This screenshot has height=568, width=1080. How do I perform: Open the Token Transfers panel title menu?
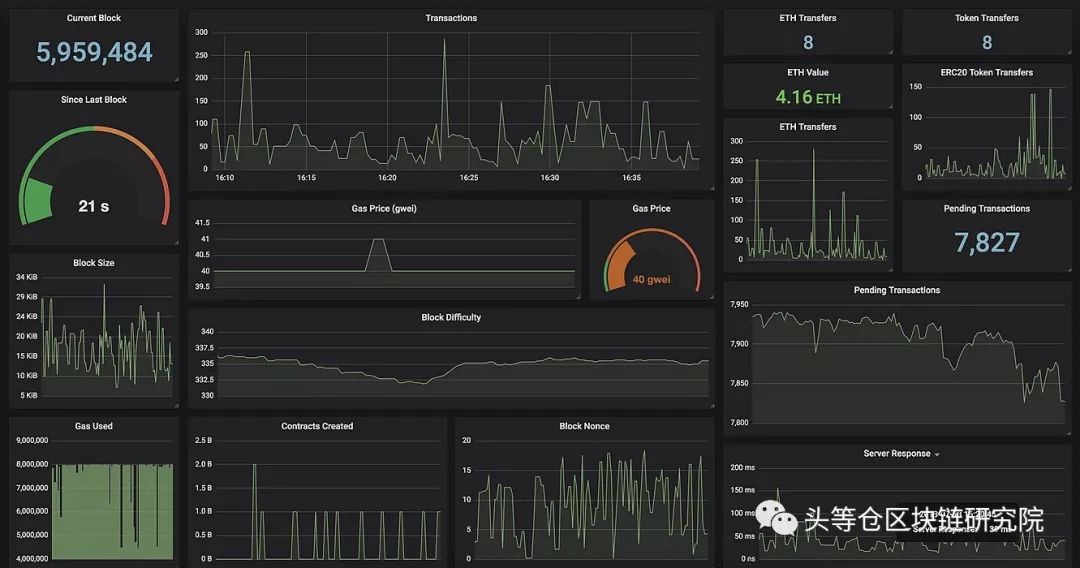tap(986, 18)
